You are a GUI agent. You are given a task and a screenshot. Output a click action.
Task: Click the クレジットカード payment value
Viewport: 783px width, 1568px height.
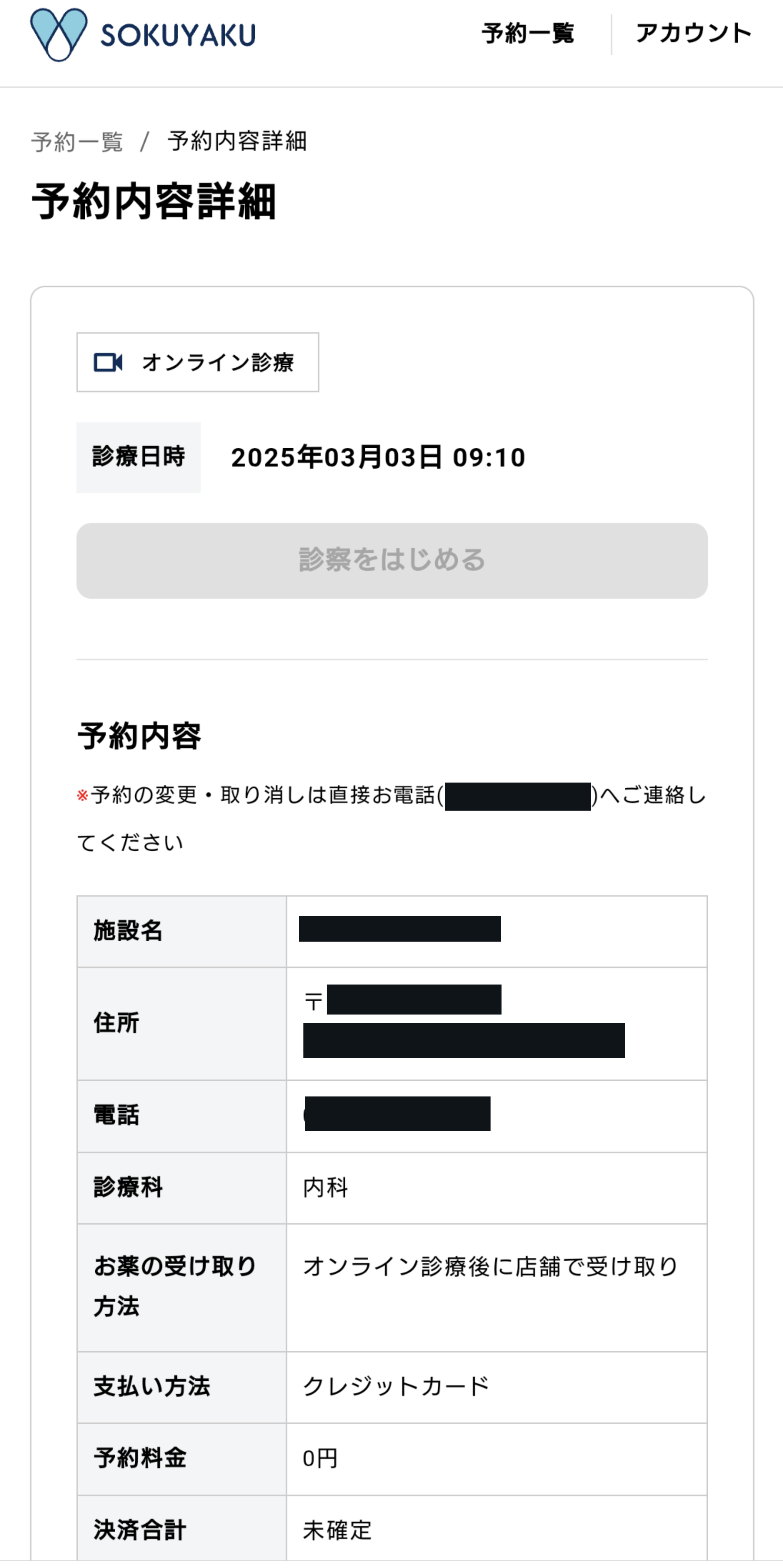pos(396,1387)
